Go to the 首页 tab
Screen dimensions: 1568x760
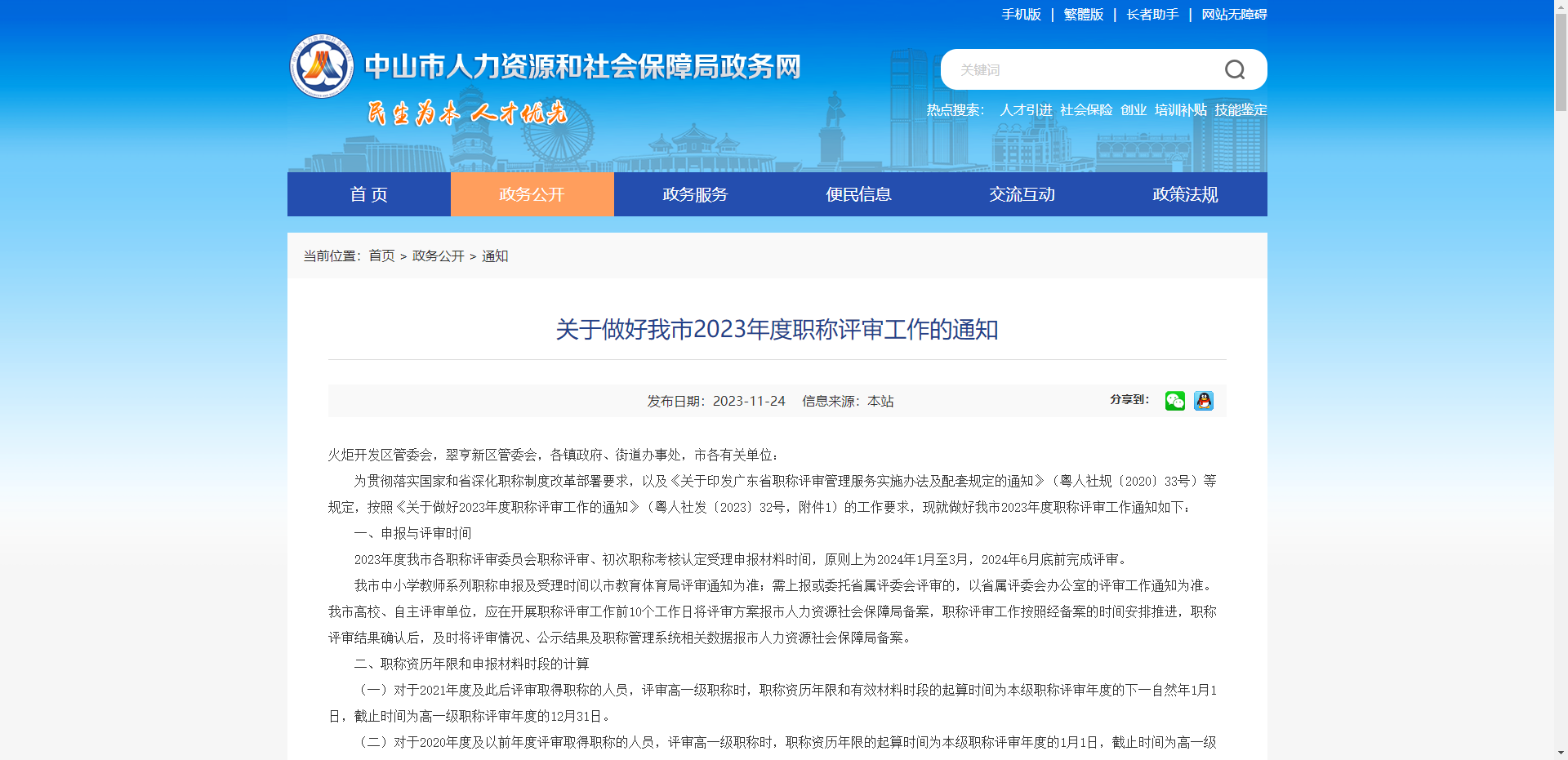click(368, 194)
